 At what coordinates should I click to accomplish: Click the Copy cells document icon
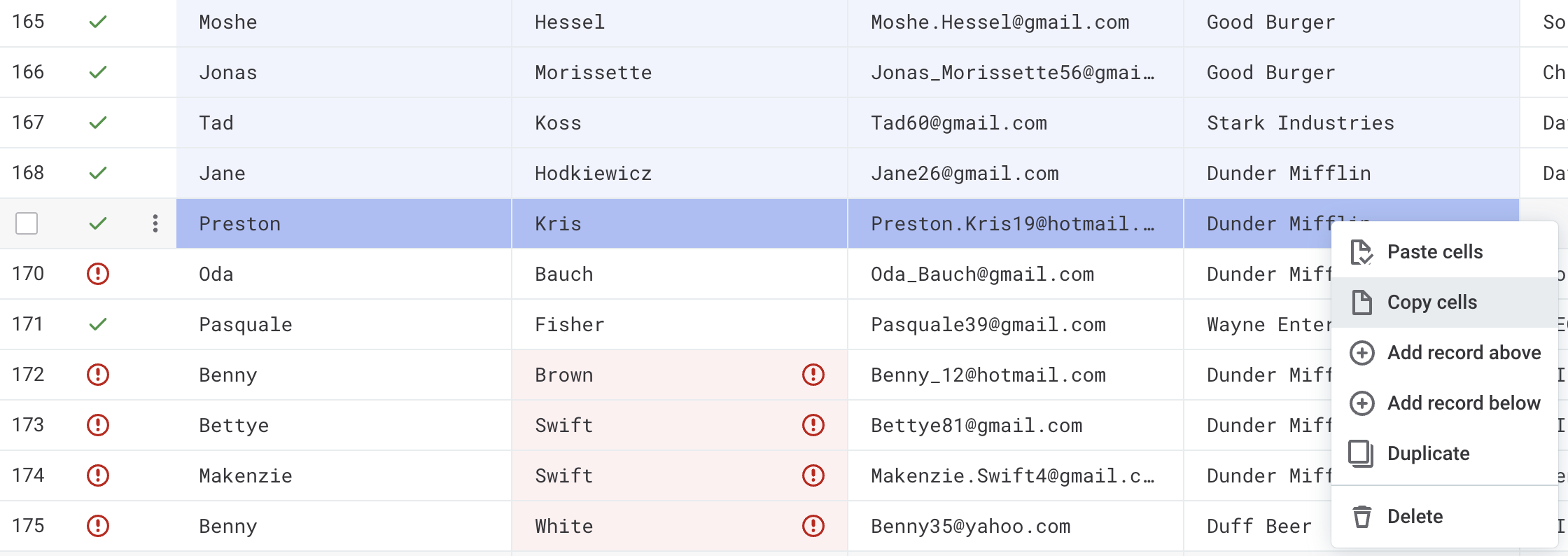(1361, 303)
